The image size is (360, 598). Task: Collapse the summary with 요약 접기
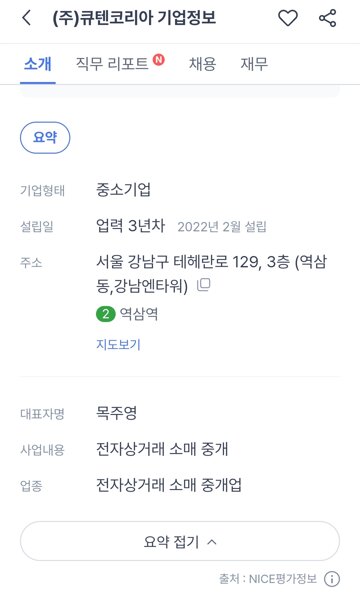pyautogui.click(x=180, y=541)
